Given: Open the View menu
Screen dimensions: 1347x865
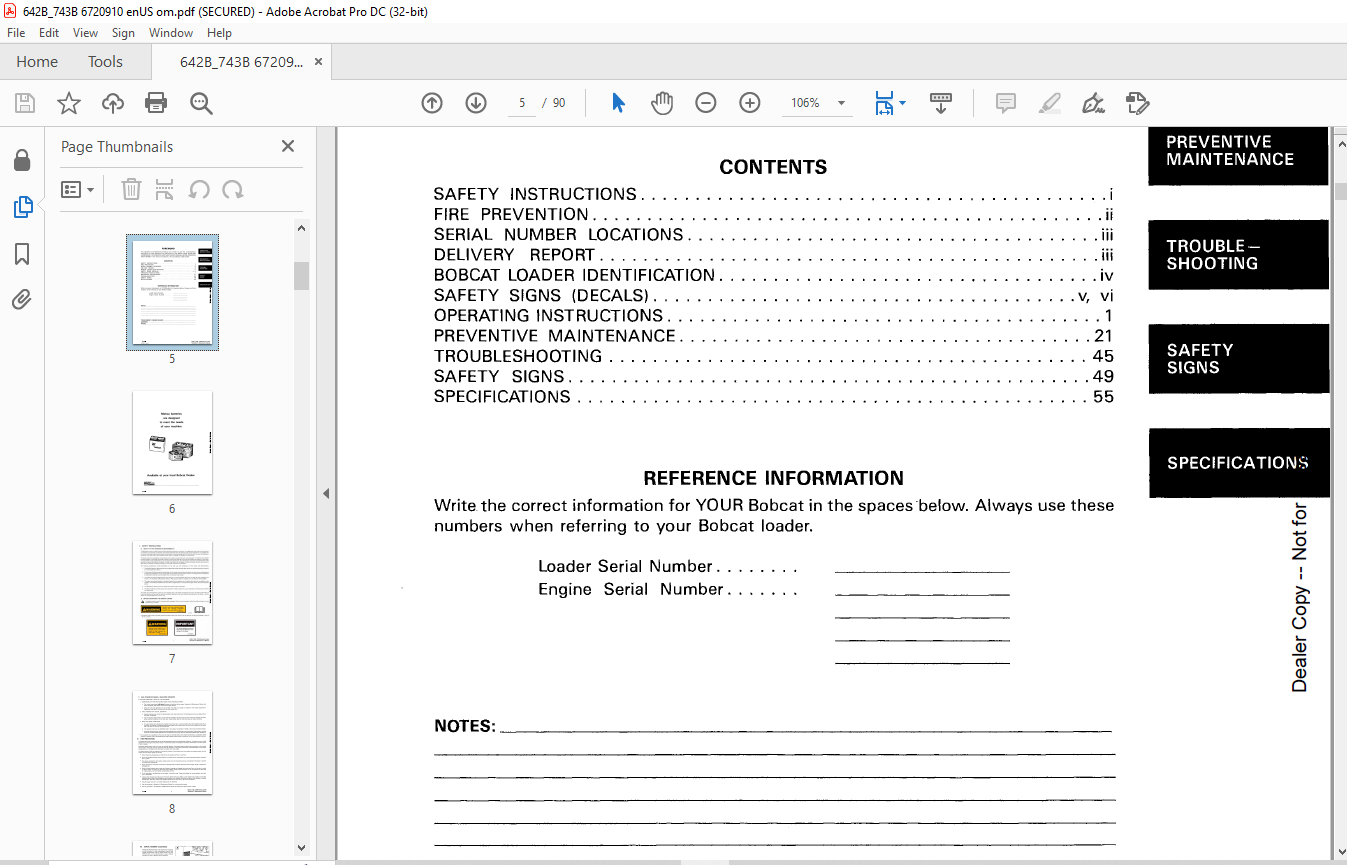Looking at the screenshot, I should click(86, 33).
